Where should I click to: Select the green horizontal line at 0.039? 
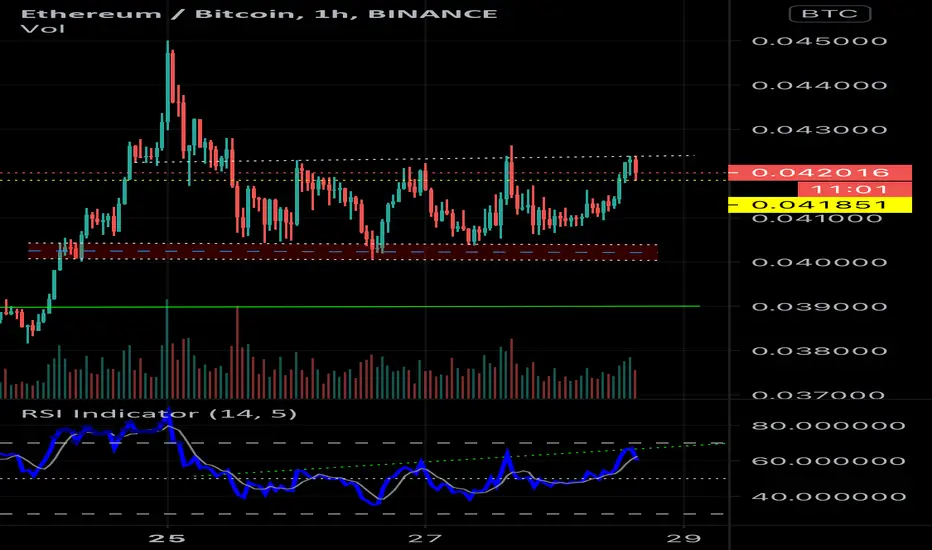(350, 307)
